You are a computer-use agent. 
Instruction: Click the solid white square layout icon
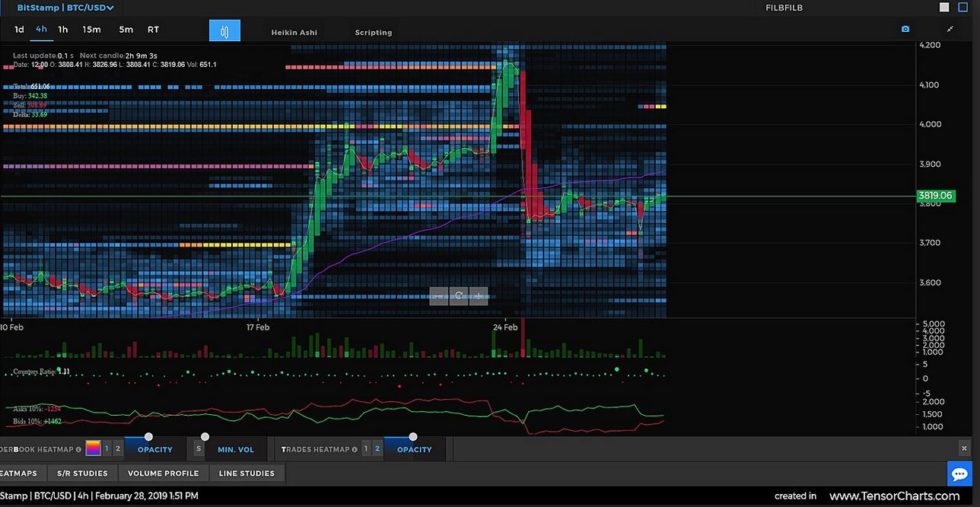tap(944, 8)
